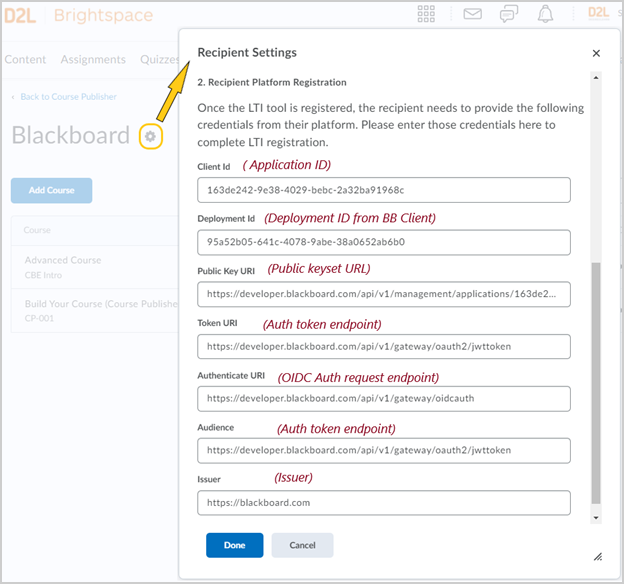Click the Done button

tap(234, 545)
